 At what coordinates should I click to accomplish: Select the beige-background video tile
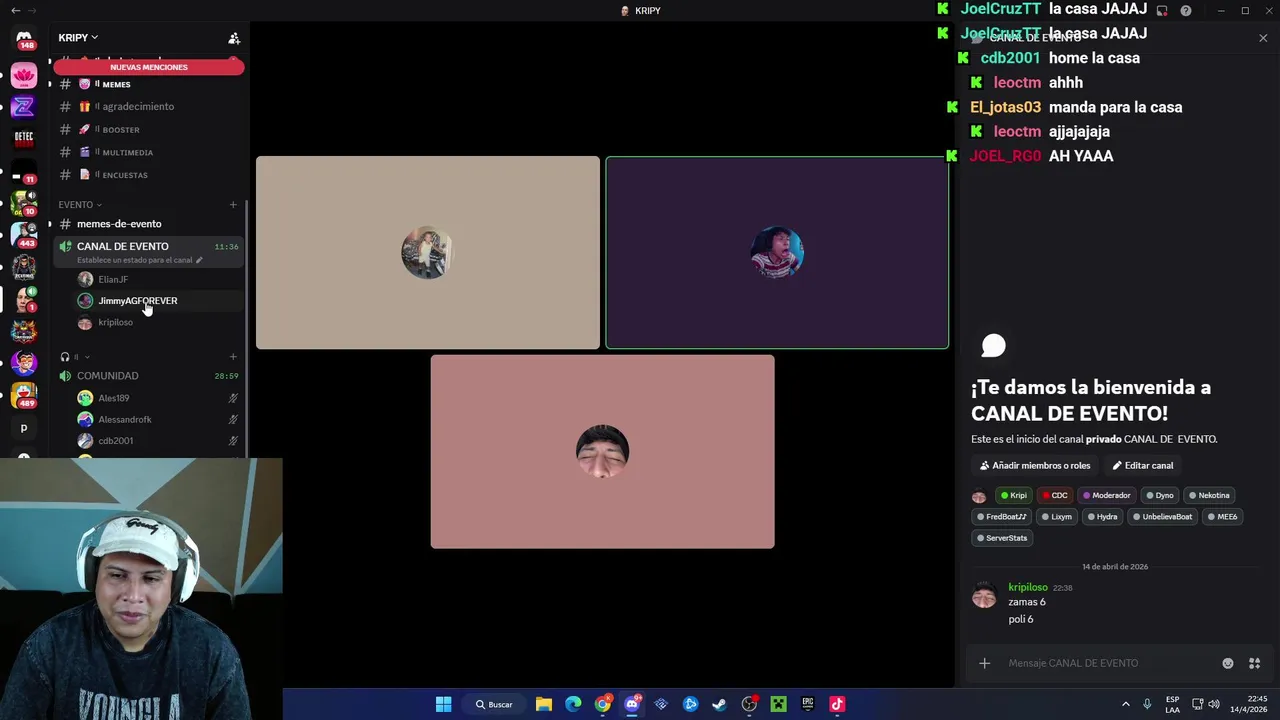click(428, 253)
